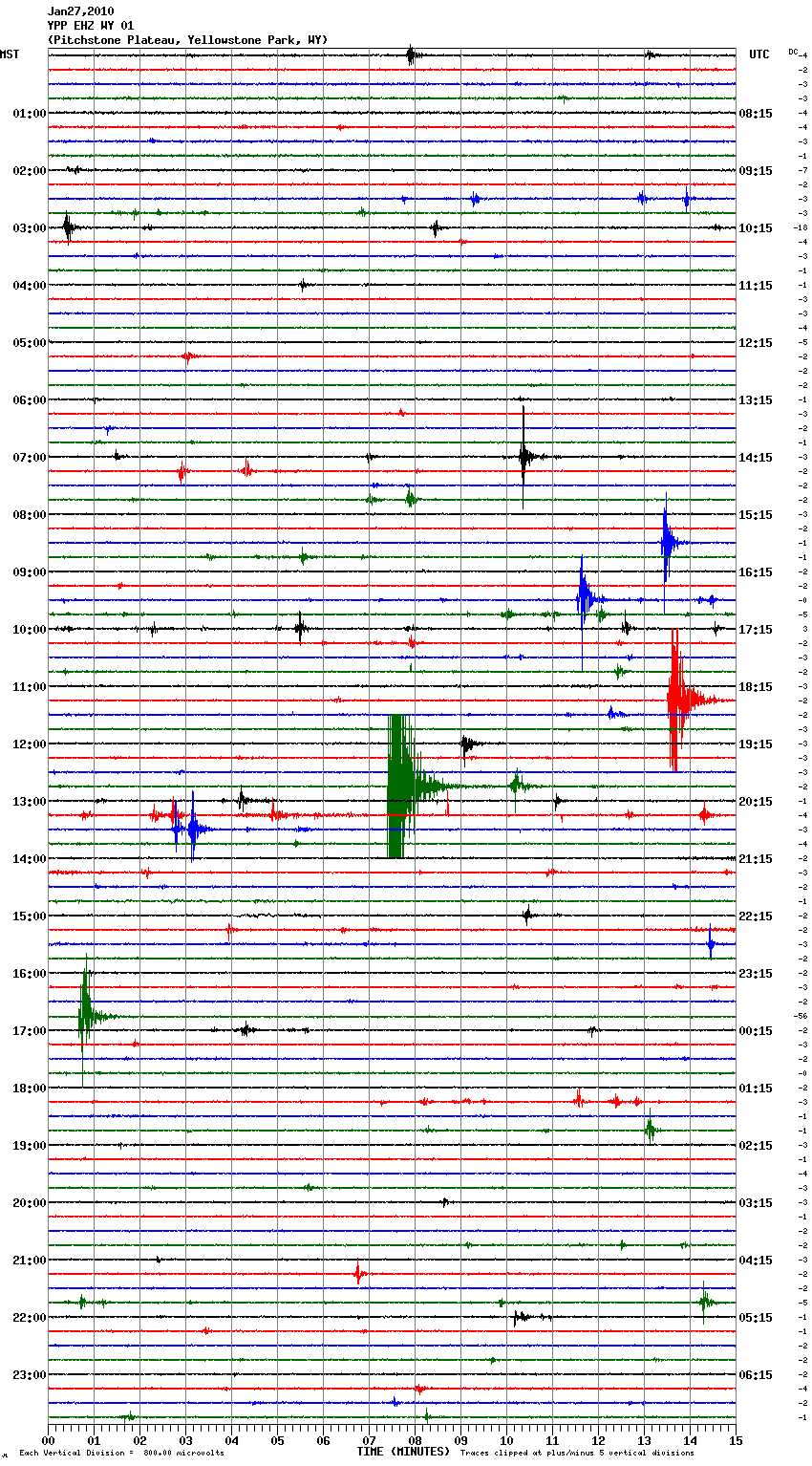Click the Pitchstone Plateau, Yellowstone Park location title
The image size is (812, 1466).
pyautogui.click(x=187, y=40)
